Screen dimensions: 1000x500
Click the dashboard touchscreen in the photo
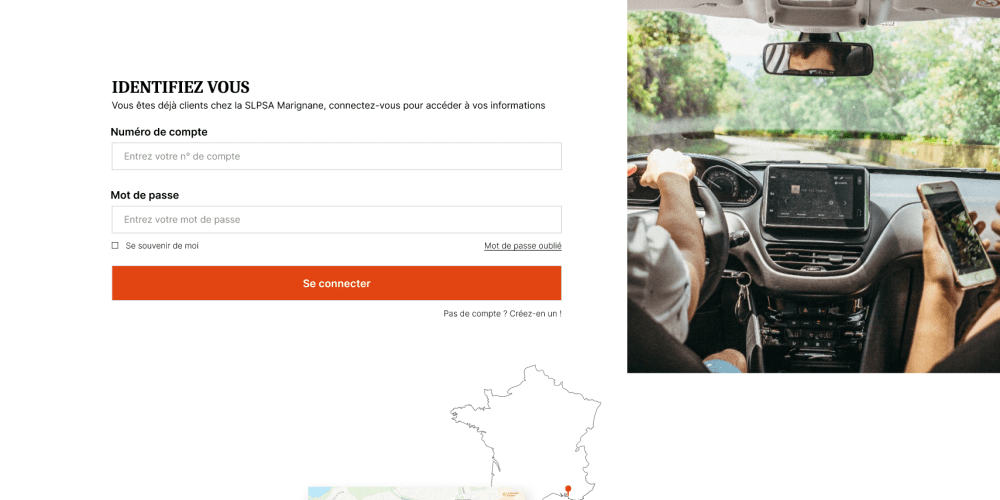click(816, 197)
